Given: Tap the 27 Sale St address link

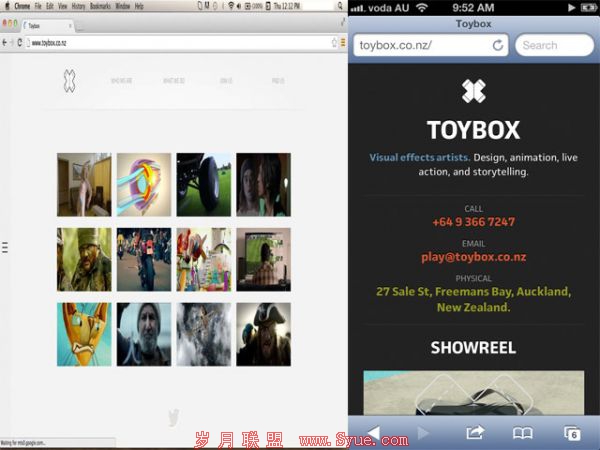Looking at the screenshot, I should 474,299.
